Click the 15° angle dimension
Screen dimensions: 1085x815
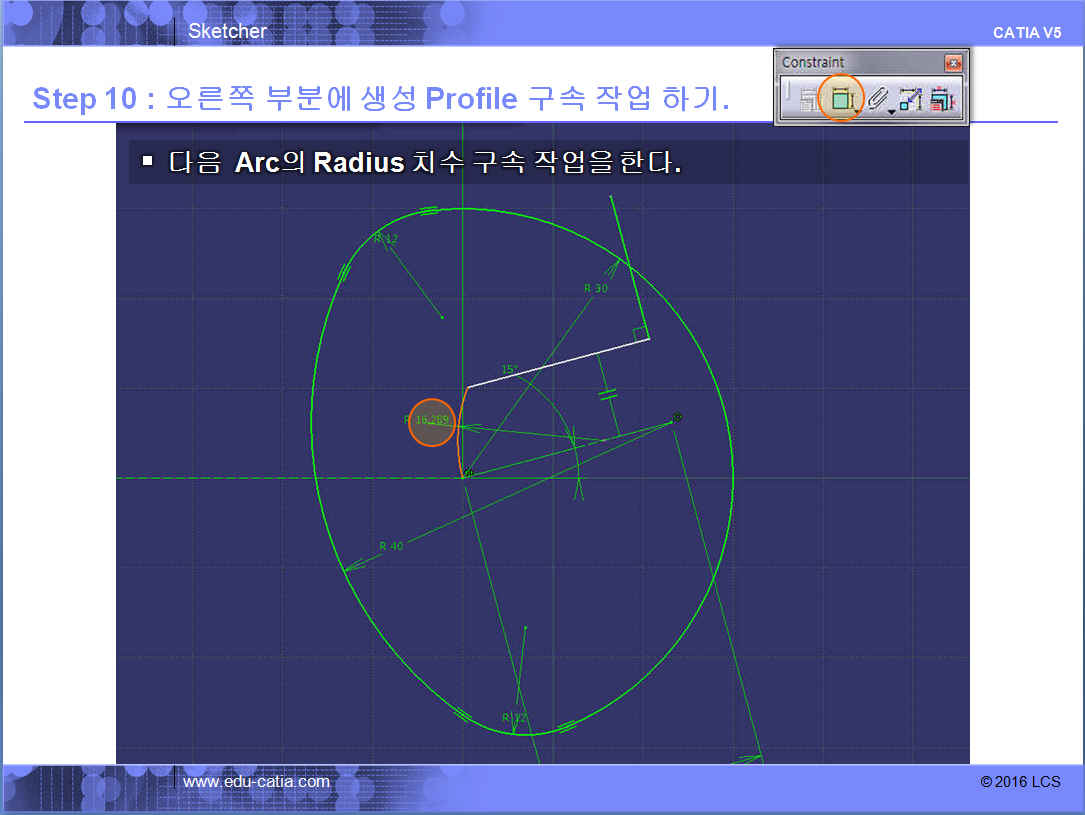[x=508, y=369]
